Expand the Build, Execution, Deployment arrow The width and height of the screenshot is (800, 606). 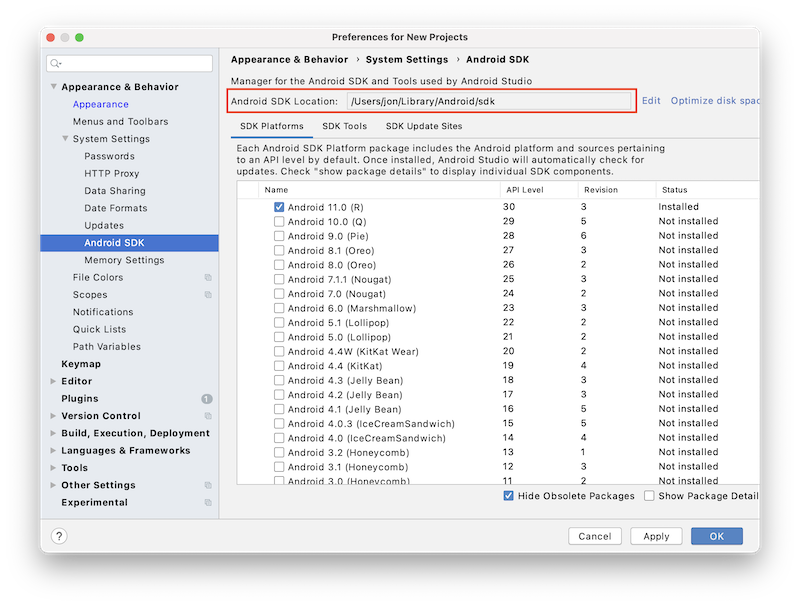coord(53,433)
